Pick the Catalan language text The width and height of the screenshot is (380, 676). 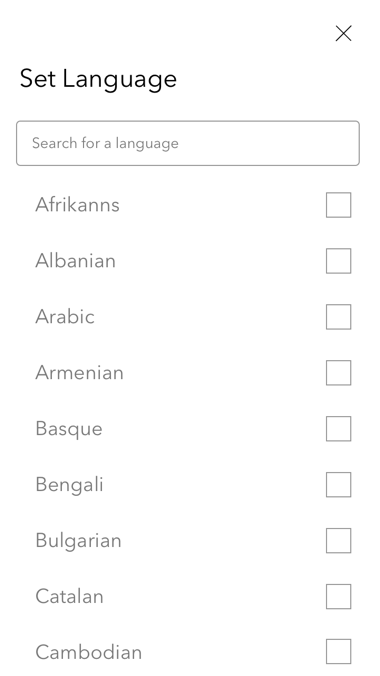(69, 597)
